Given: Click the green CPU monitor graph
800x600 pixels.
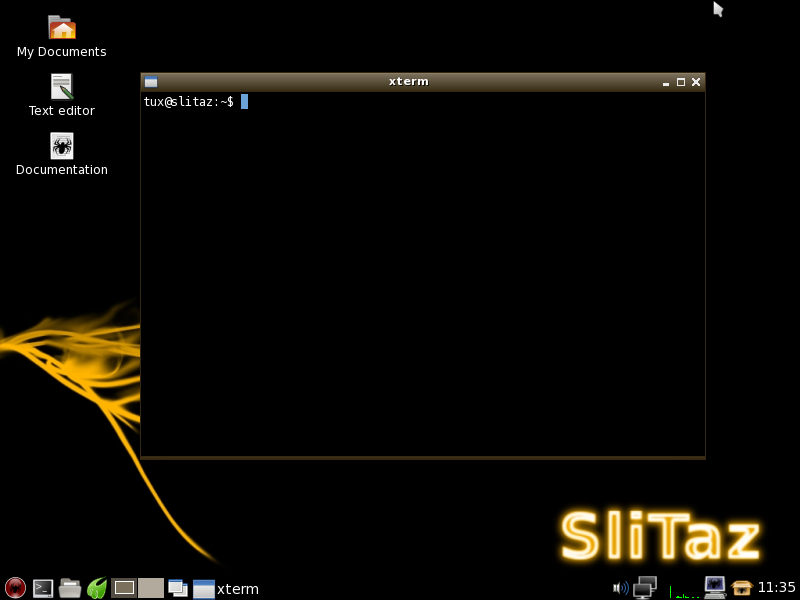Looking at the screenshot, I should pyautogui.click(x=684, y=590).
